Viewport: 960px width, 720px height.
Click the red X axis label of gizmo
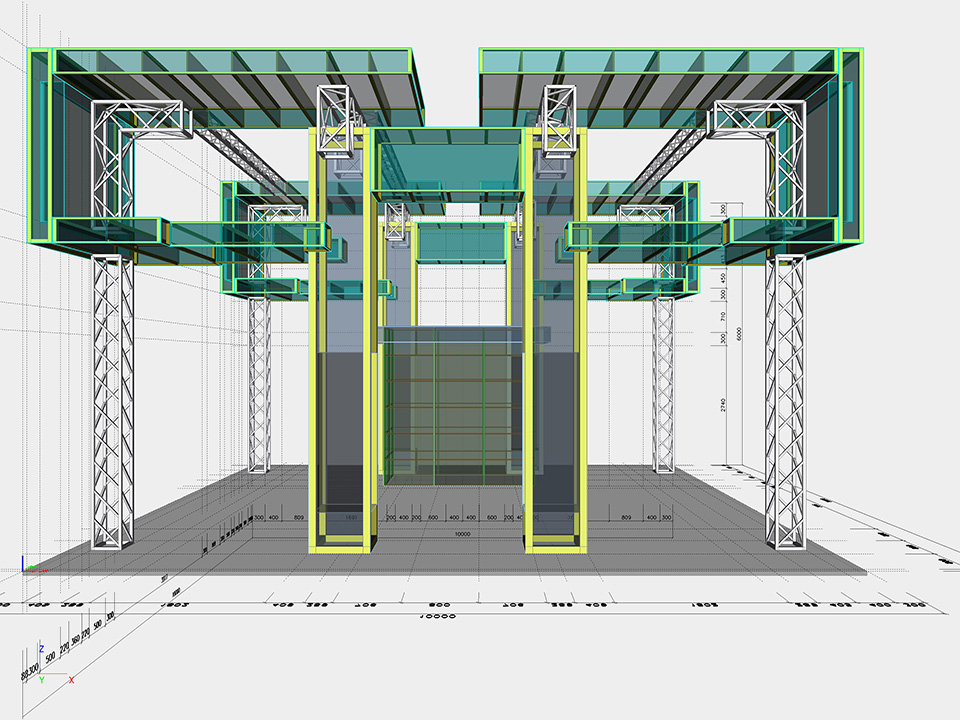72,680
